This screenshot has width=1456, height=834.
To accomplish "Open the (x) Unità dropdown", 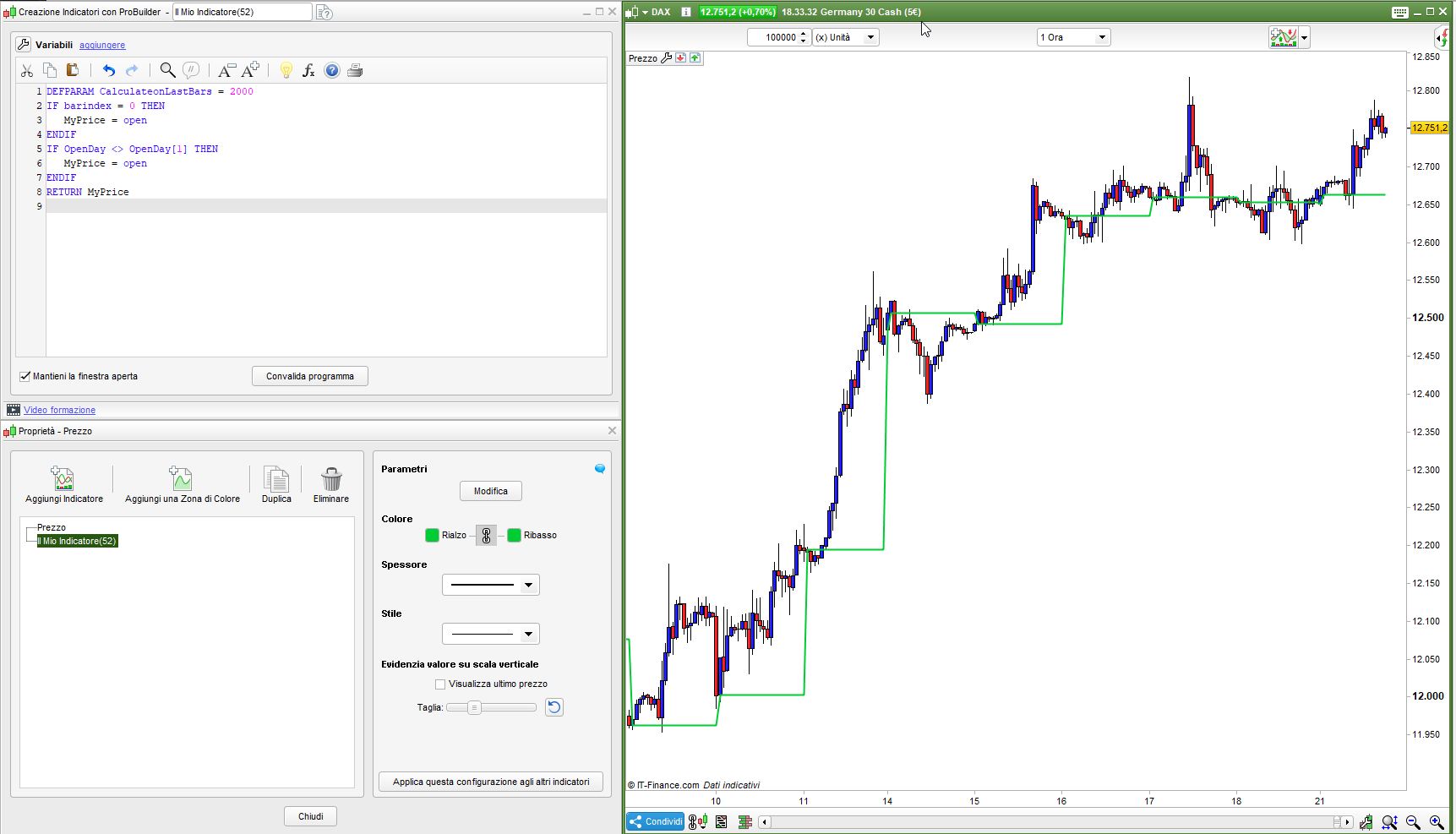I will 846,37.
